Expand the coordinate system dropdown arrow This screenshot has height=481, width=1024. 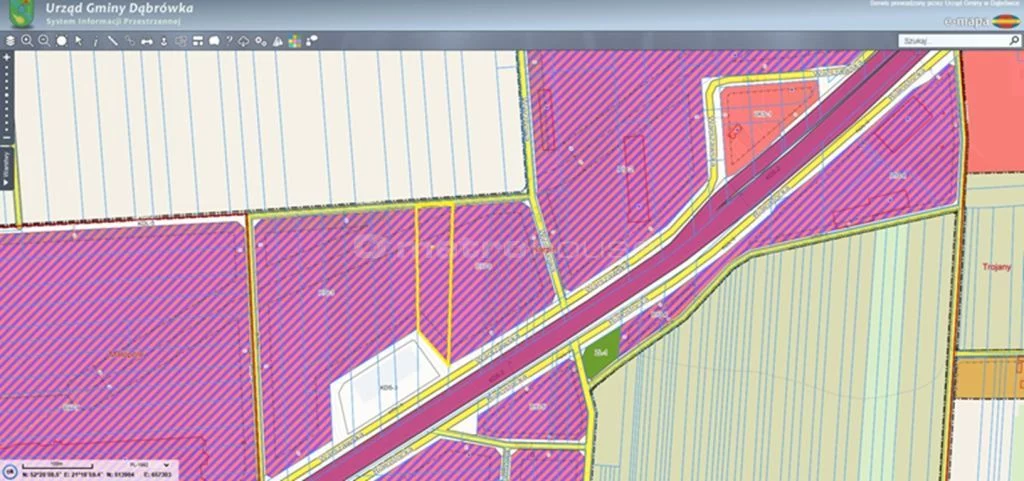166,465
